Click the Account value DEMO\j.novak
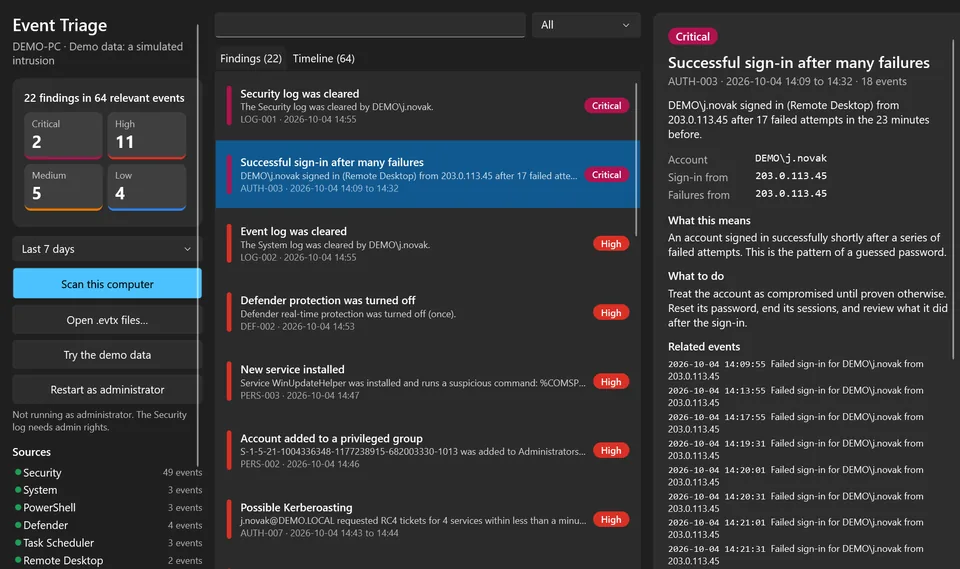The image size is (960, 569). [x=790, y=158]
